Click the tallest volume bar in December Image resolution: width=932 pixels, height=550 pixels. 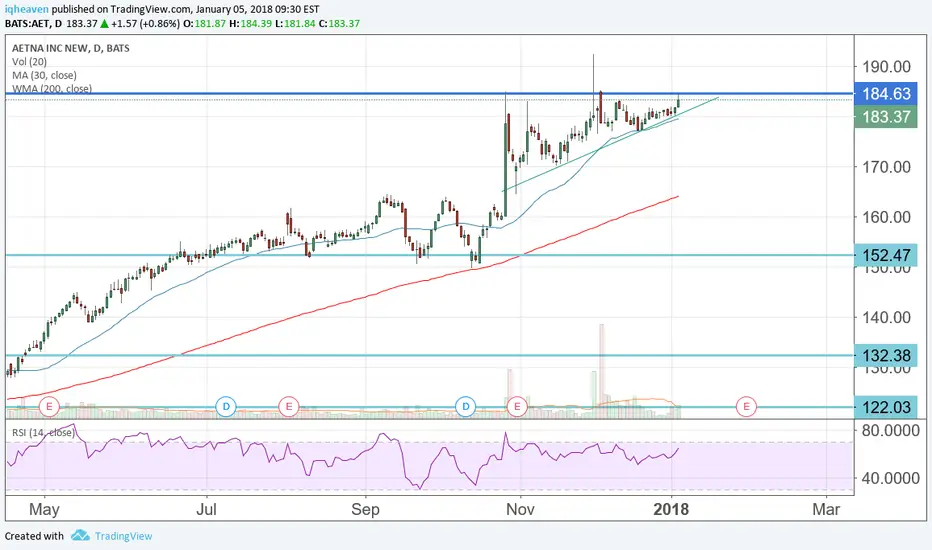pos(602,371)
